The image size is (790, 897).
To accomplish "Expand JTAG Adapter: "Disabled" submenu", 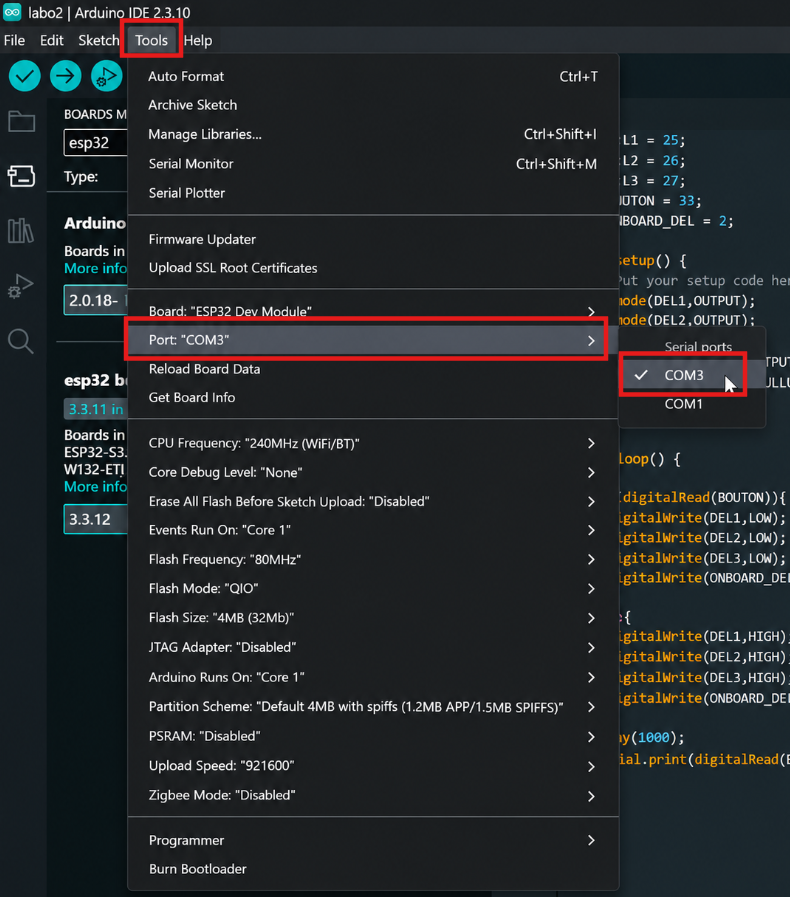I will click(x=373, y=648).
